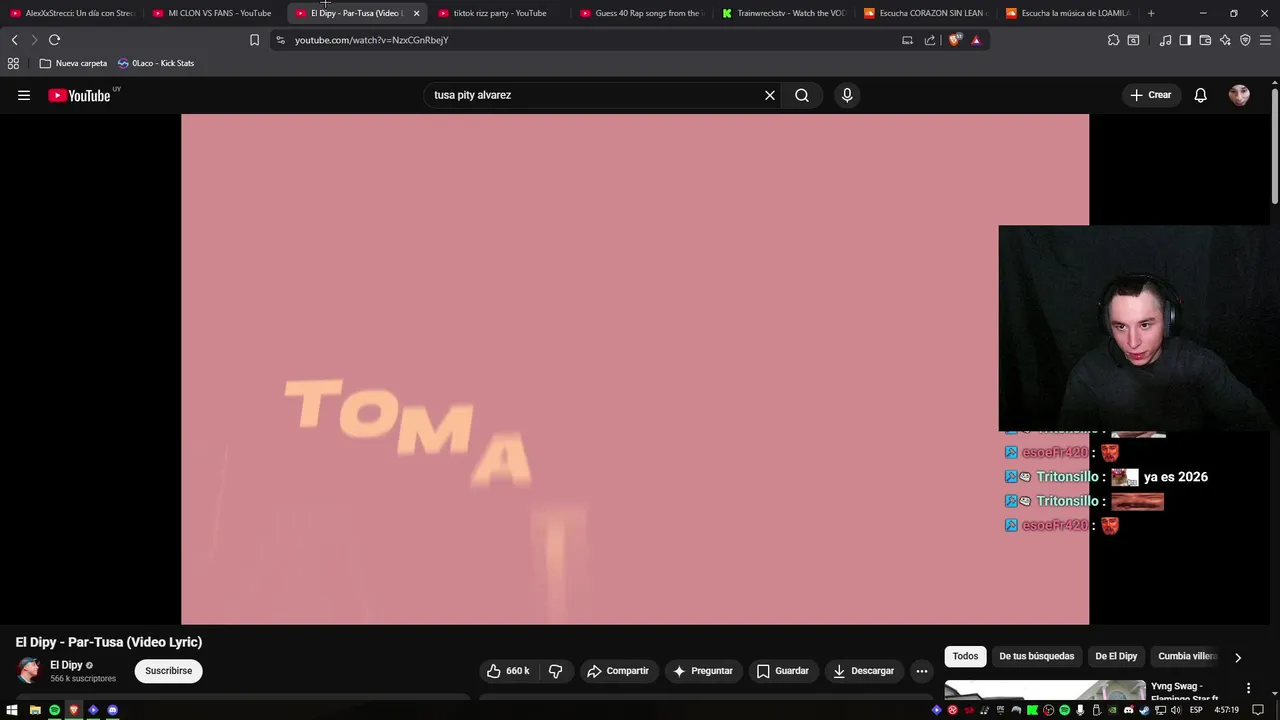Select the De El Dipy chip
Screen dimensions: 1280x720
tap(1116, 656)
